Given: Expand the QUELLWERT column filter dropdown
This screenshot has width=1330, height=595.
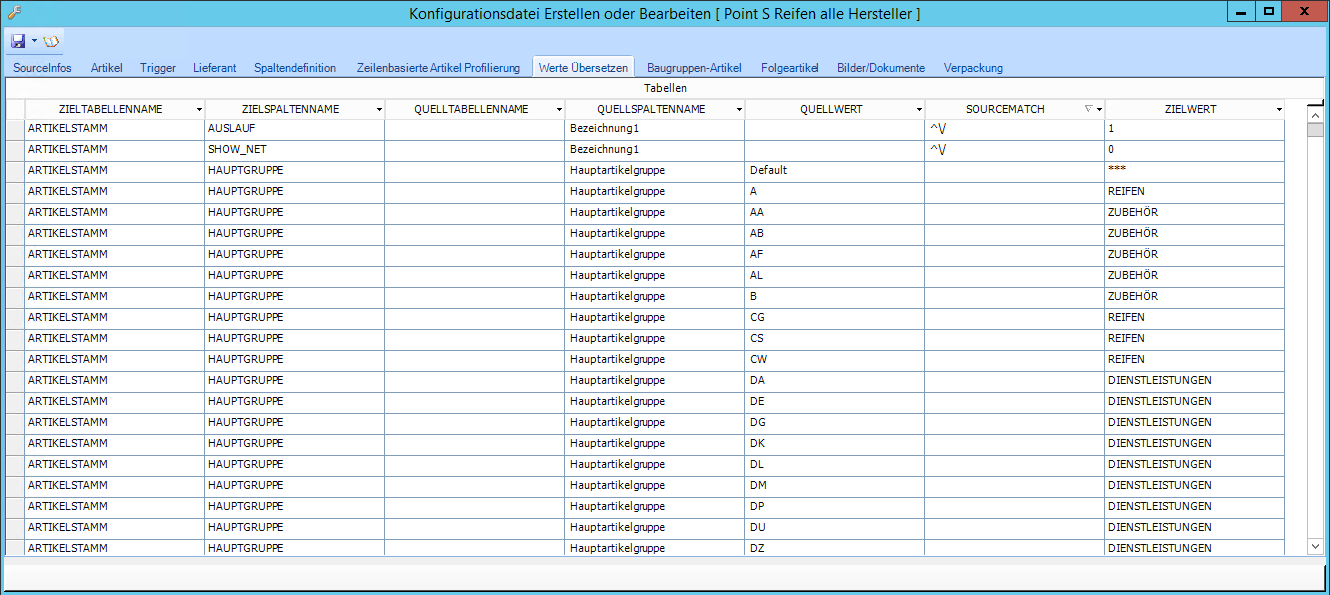Looking at the screenshot, I should coord(919,109).
